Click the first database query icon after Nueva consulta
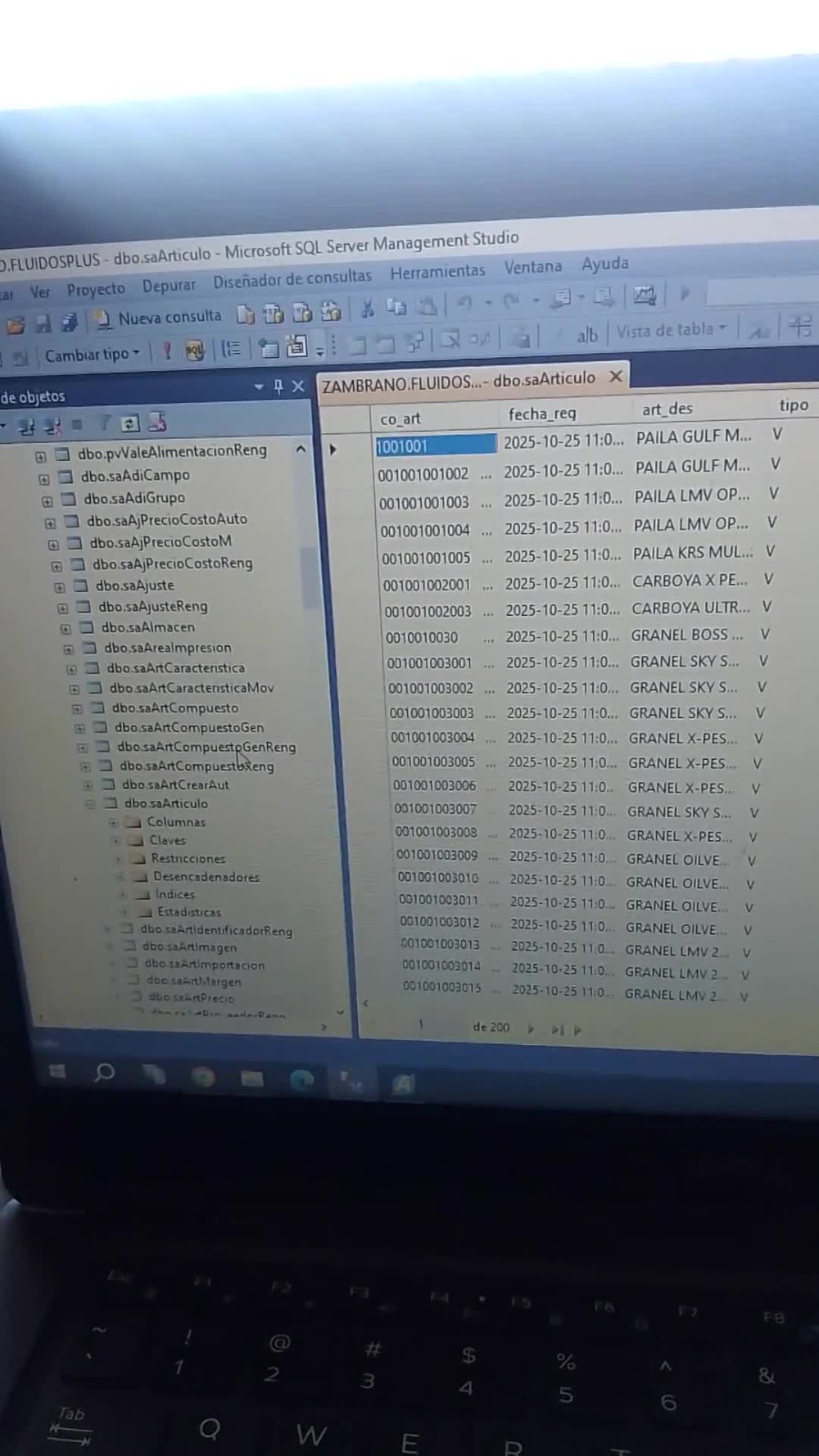 (x=245, y=314)
